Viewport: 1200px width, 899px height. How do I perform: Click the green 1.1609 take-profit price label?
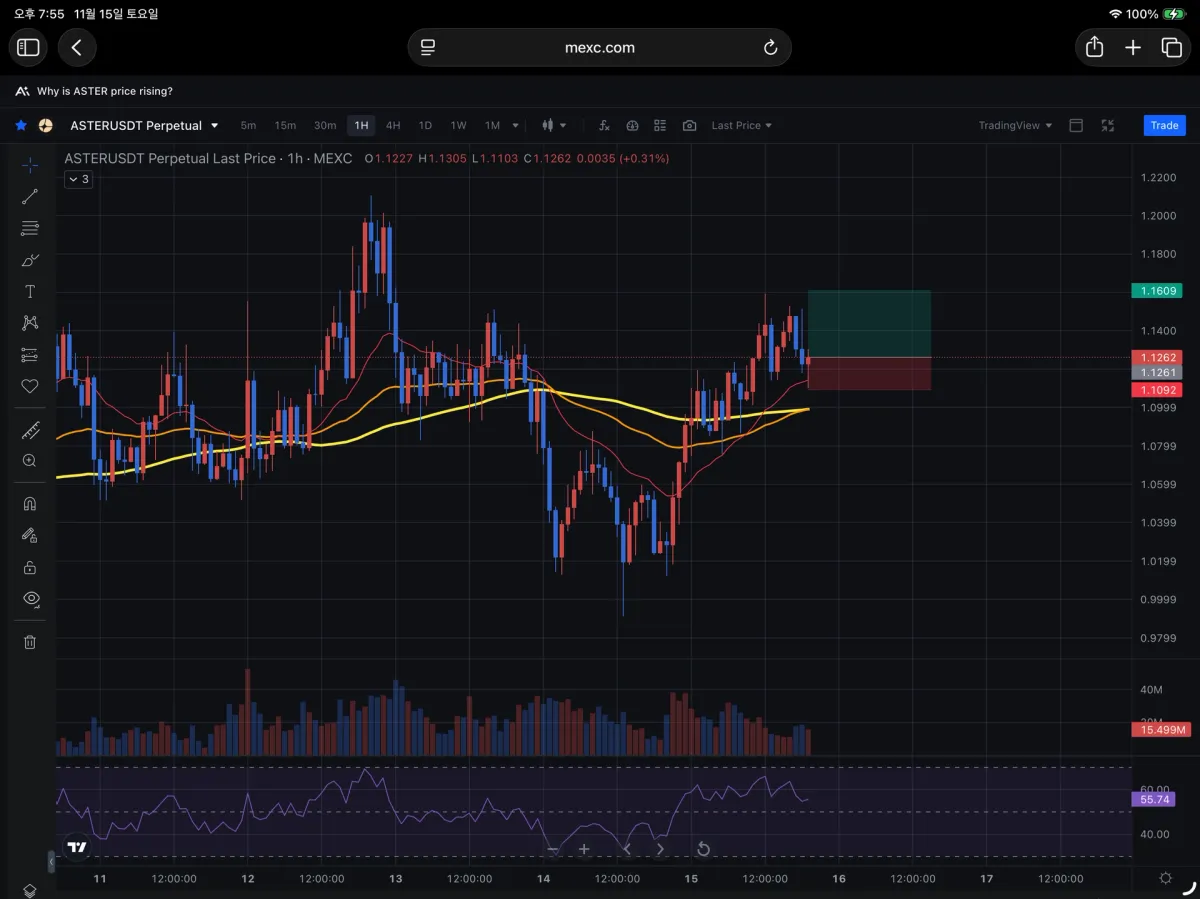click(x=1156, y=291)
